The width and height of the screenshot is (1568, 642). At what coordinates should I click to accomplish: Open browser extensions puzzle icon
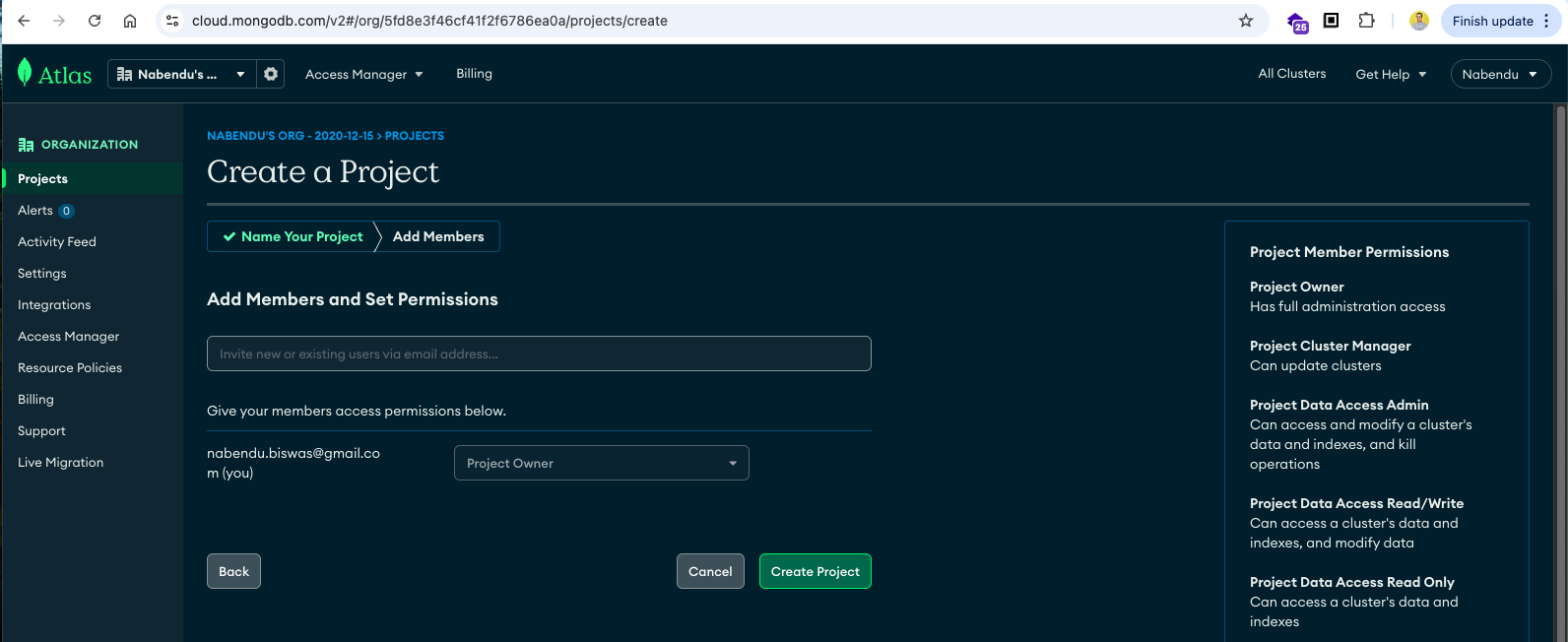point(1366,21)
